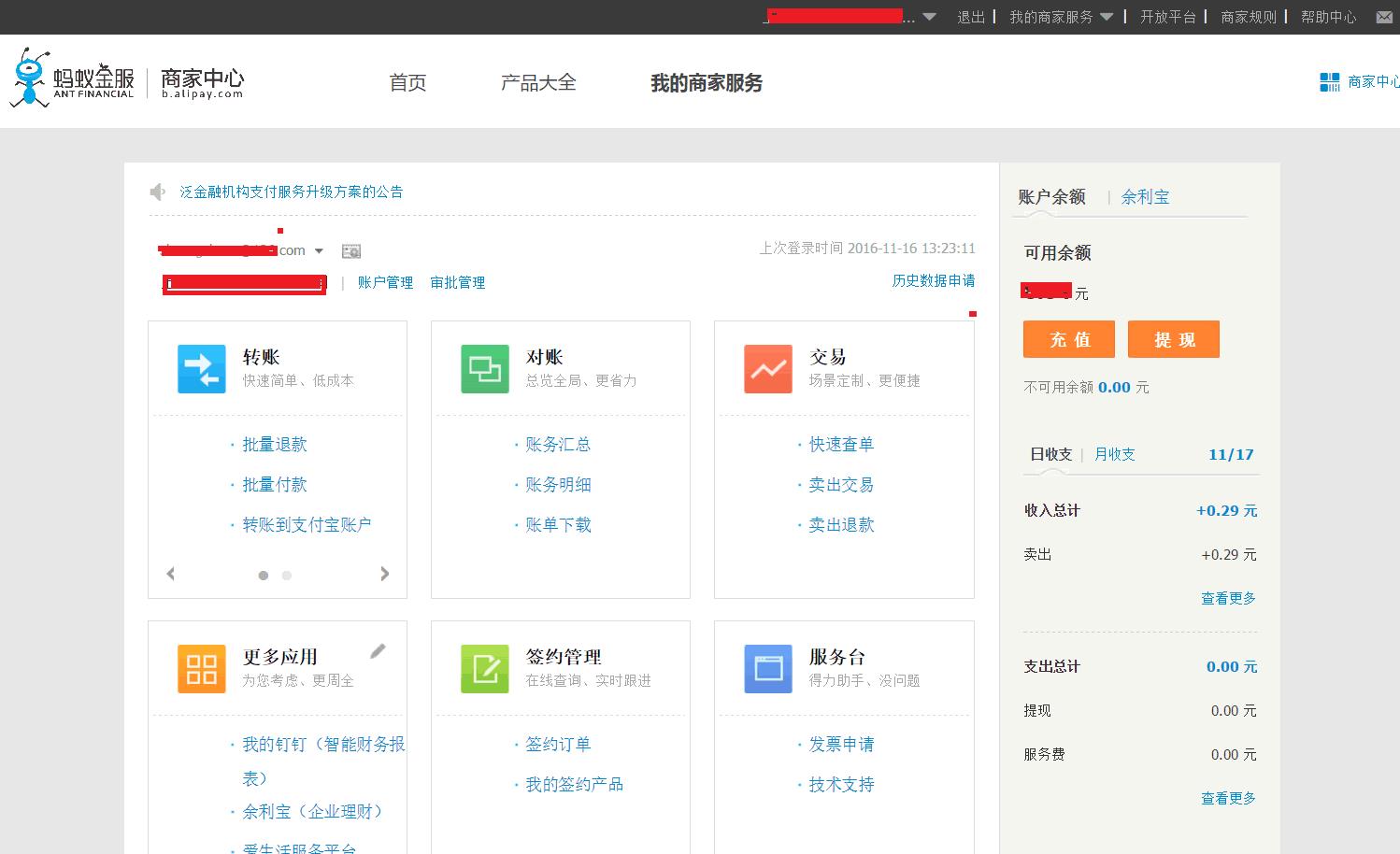Expand the email account dropdown arrow

(x=319, y=251)
